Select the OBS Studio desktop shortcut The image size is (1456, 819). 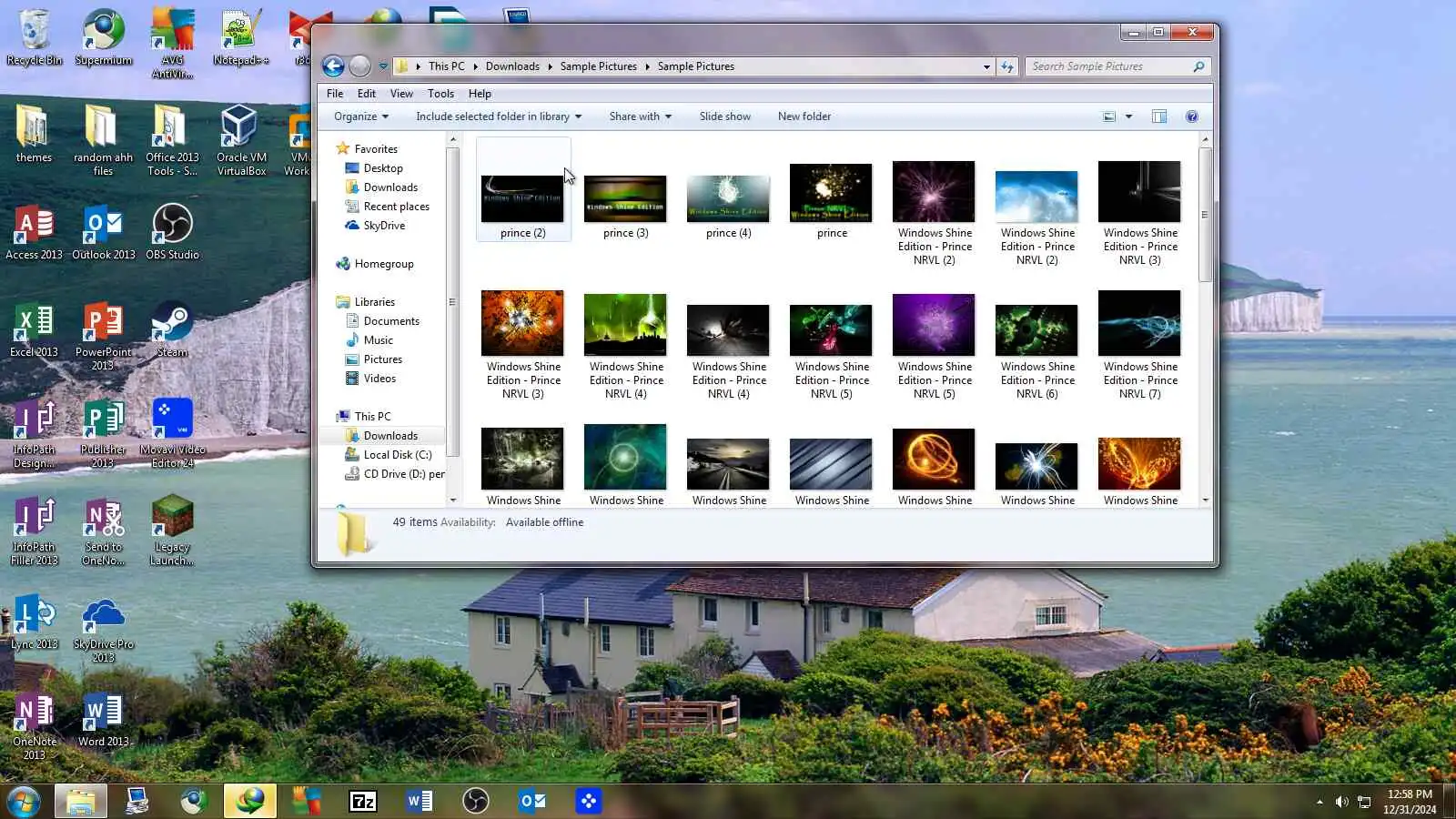pyautogui.click(x=172, y=232)
